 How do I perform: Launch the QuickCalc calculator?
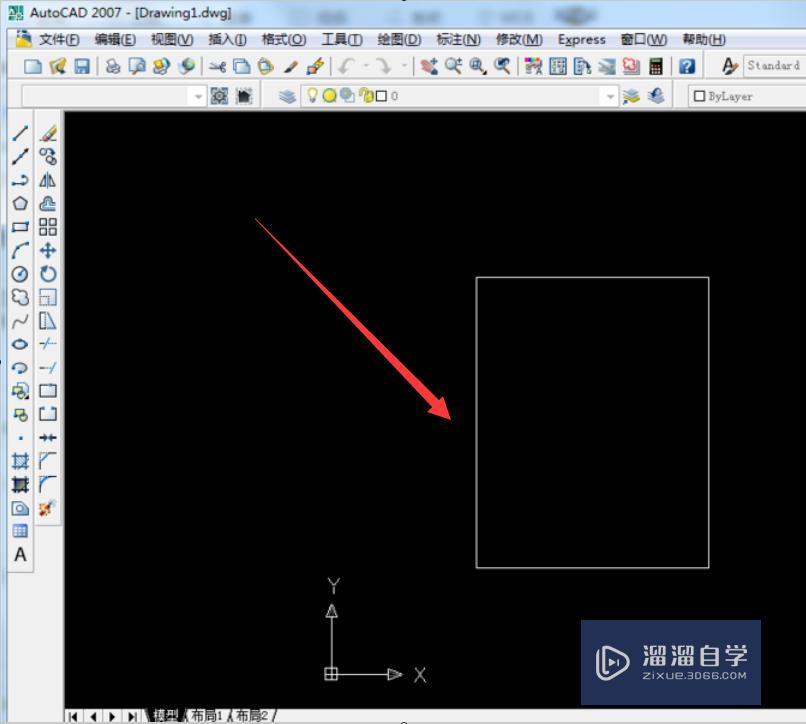point(657,66)
